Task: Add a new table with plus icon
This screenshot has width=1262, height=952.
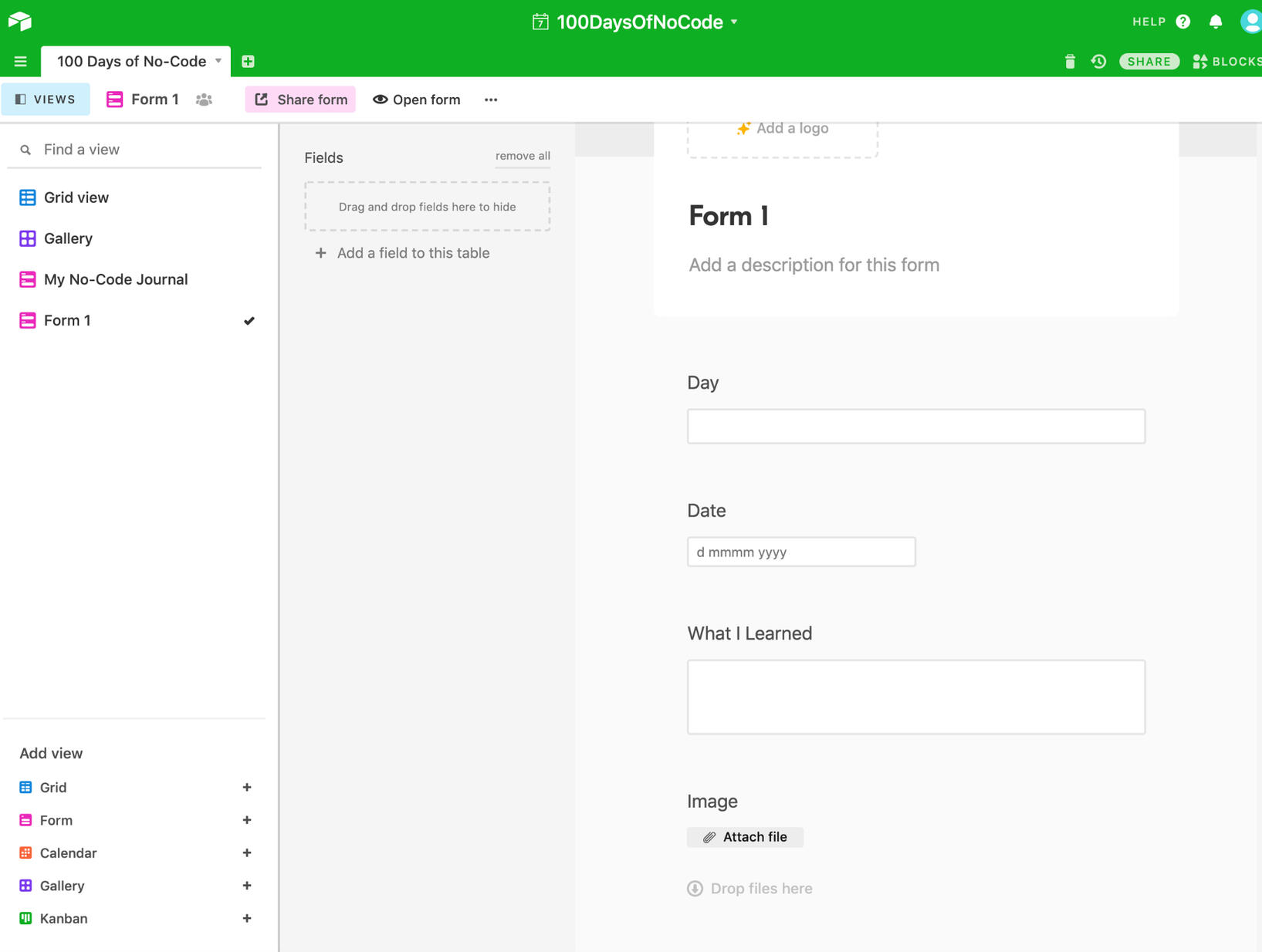Action: 248,61
